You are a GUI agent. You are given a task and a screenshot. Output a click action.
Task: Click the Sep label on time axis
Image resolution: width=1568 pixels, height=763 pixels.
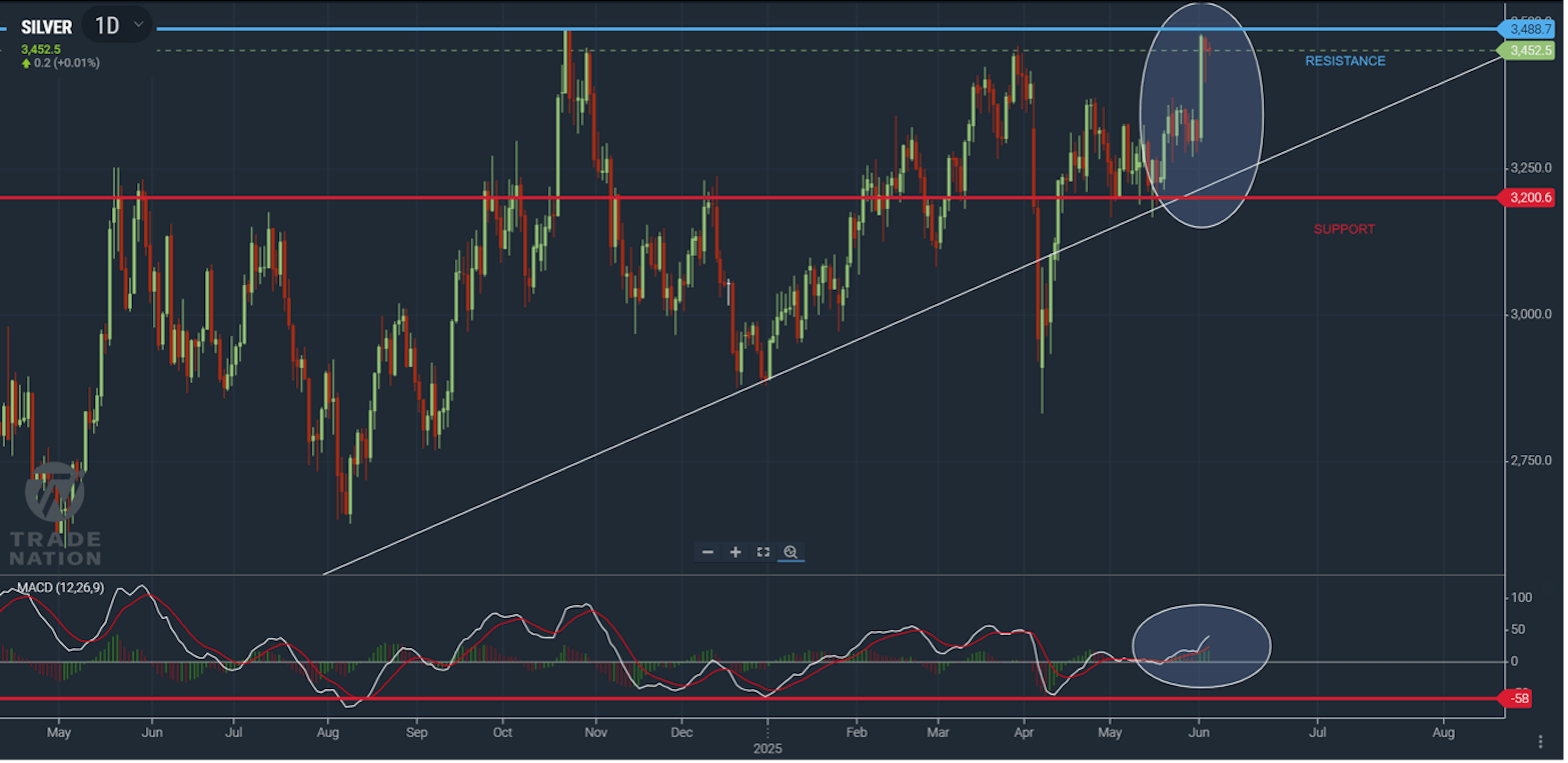pos(418,734)
